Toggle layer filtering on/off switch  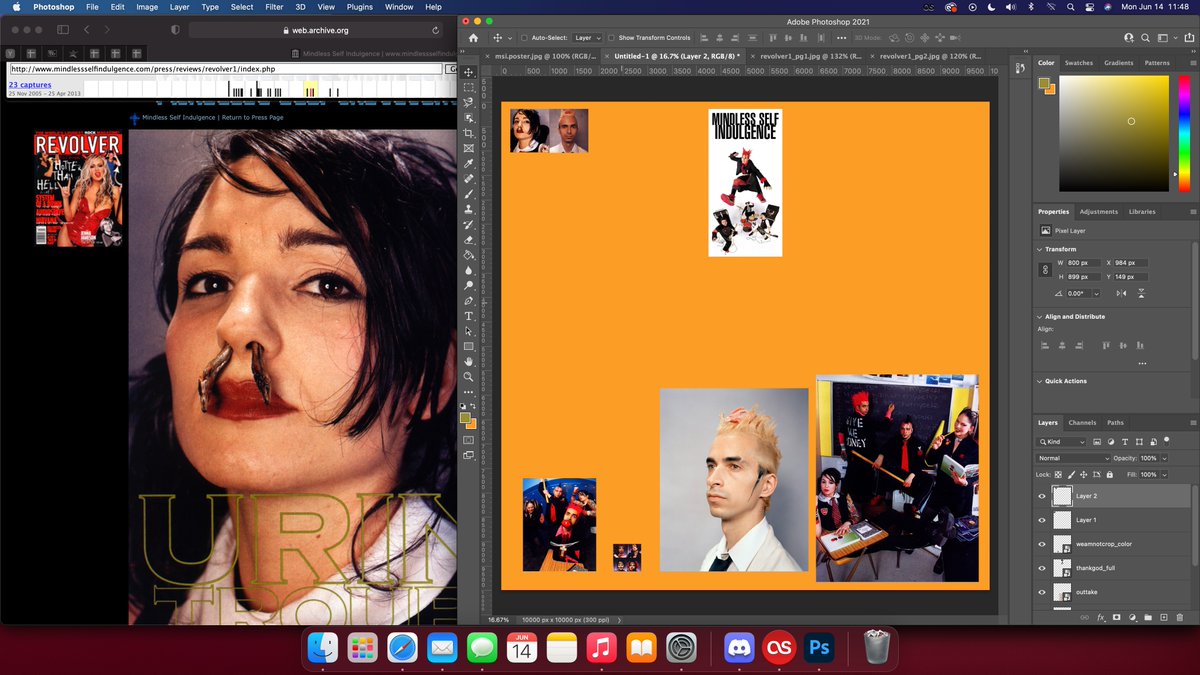click(x=1166, y=440)
